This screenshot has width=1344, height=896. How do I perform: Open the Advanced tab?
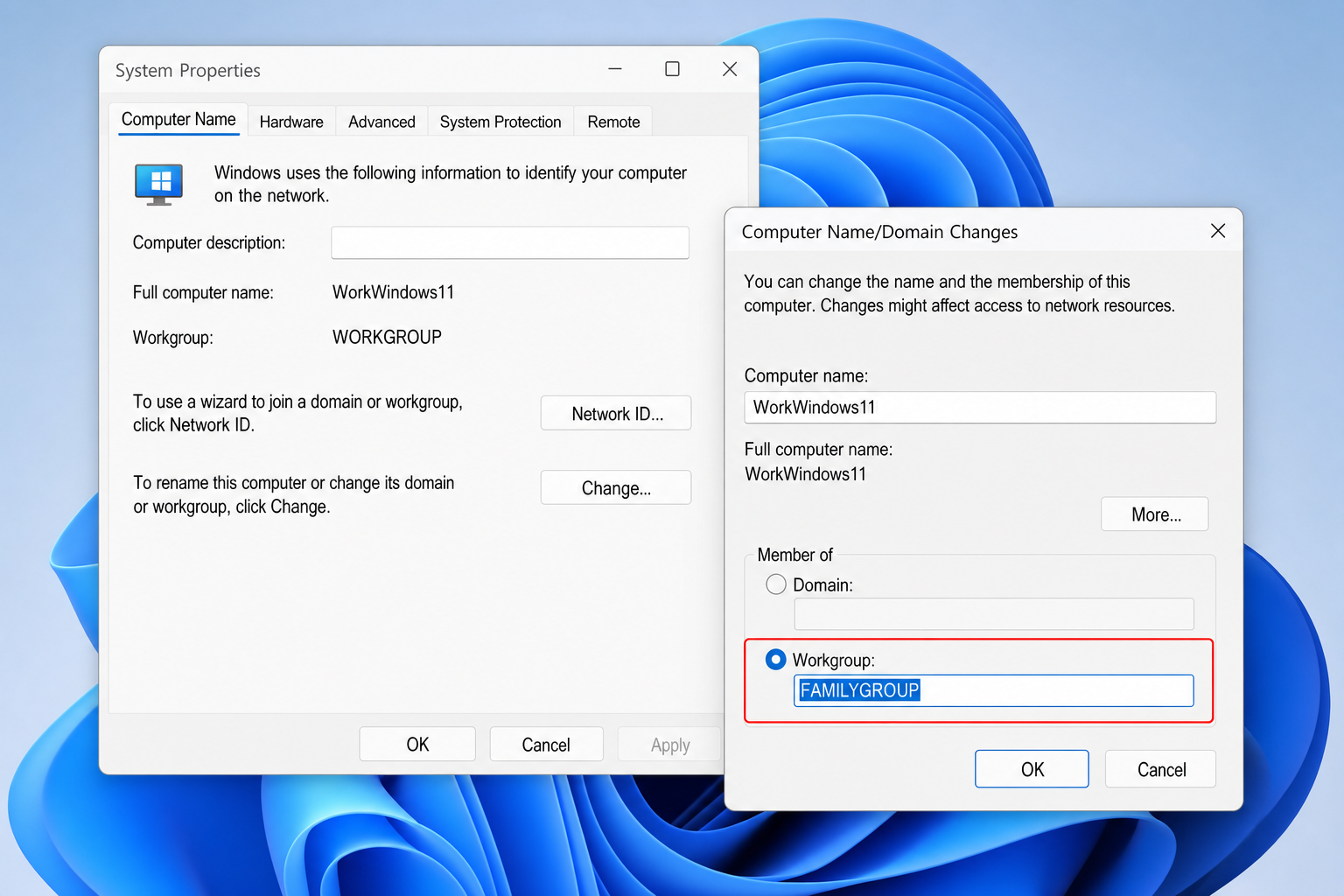381,122
